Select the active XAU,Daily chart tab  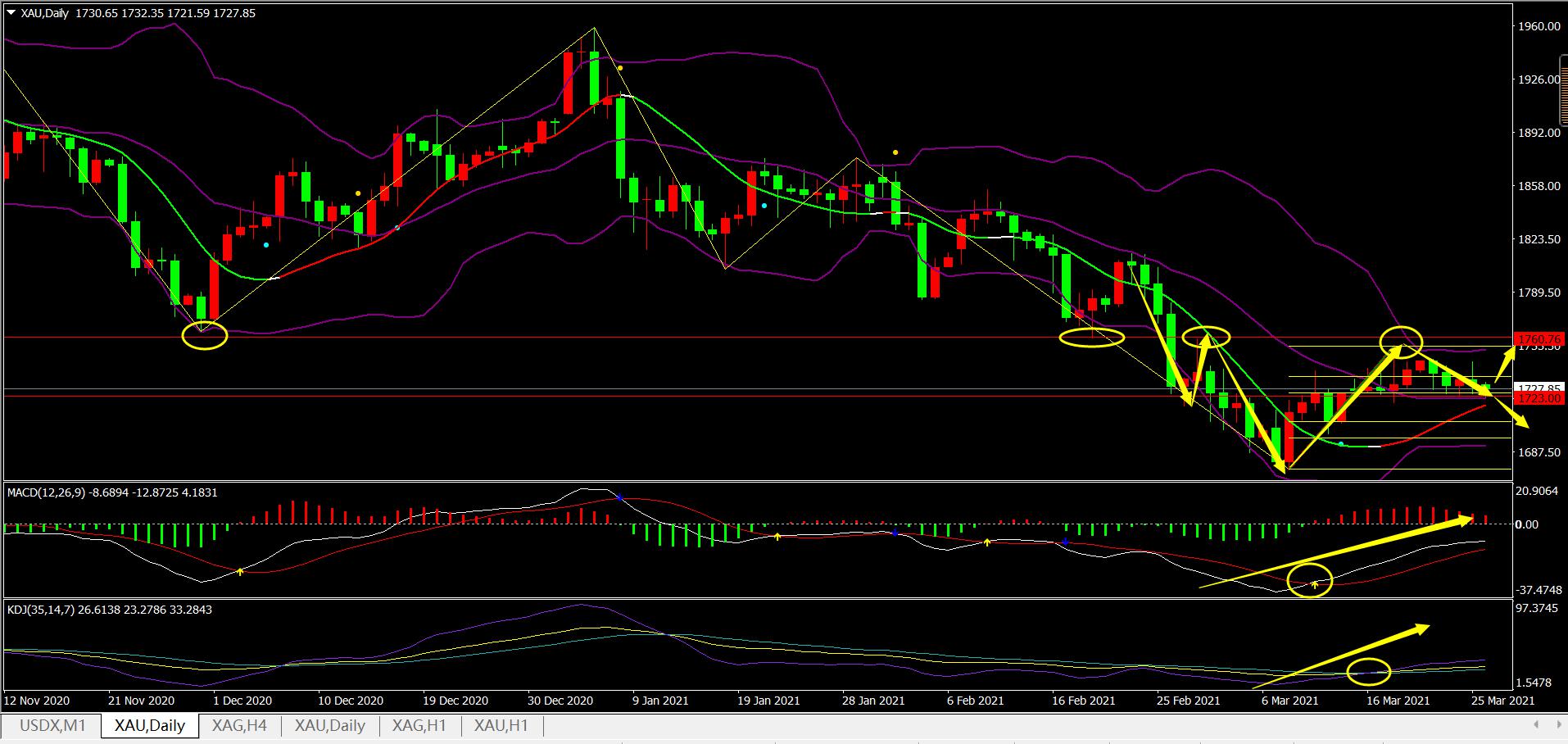[x=150, y=725]
